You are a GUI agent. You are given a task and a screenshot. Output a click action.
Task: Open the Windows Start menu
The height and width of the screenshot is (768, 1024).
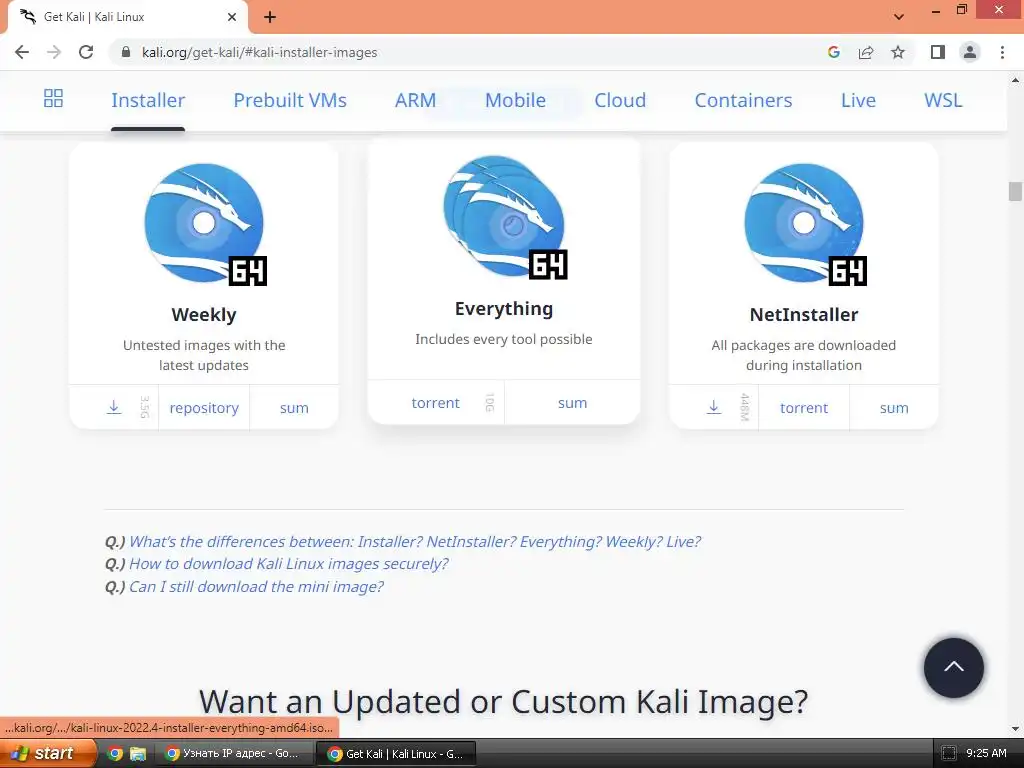click(x=46, y=753)
